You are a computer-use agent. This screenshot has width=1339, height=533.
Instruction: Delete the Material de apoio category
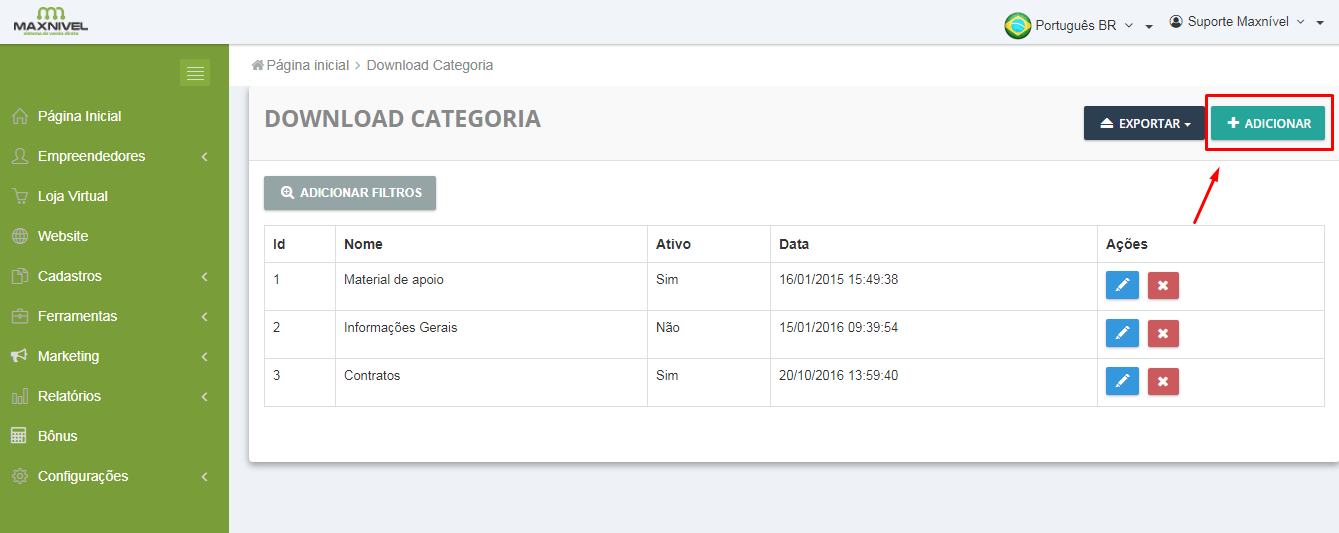[1163, 285]
